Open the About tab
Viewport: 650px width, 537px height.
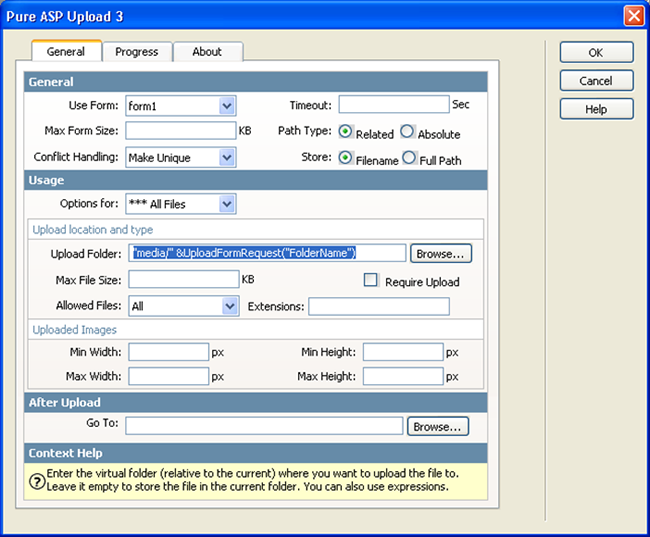click(x=207, y=52)
